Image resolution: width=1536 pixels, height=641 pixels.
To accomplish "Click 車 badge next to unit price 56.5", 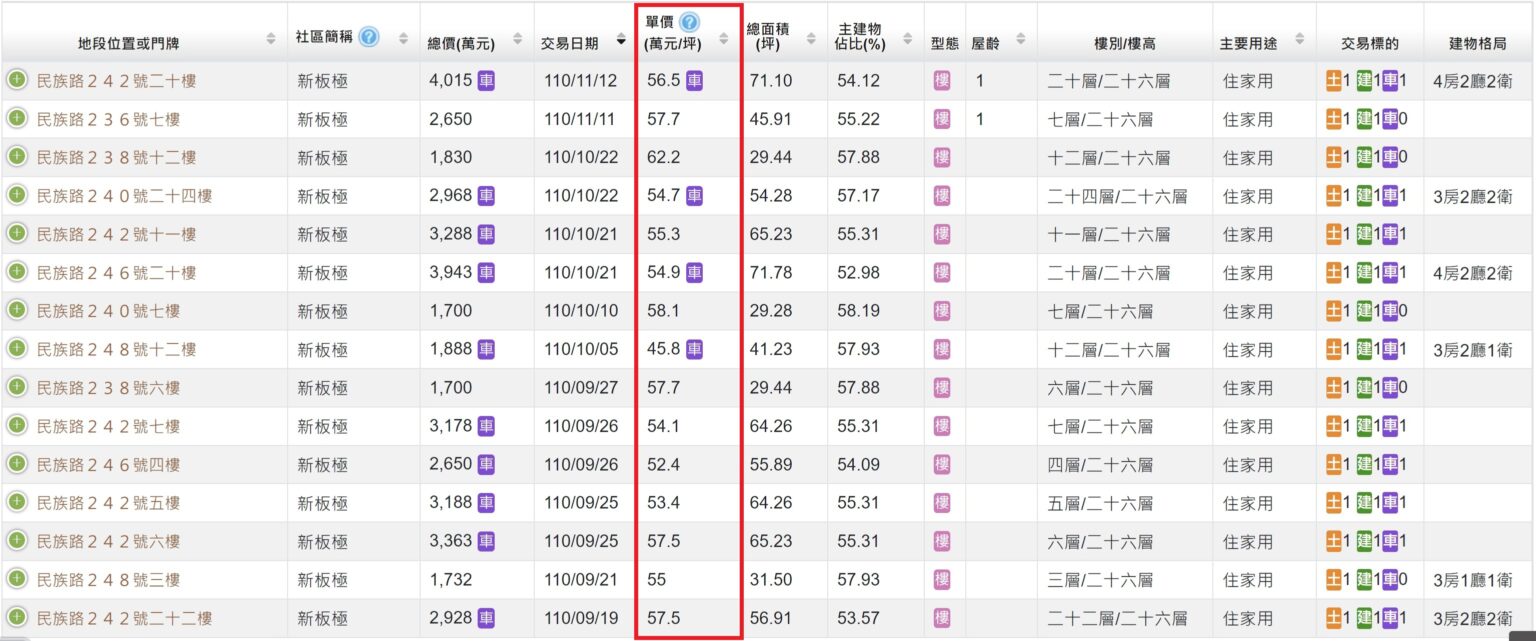I will pos(694,81).
